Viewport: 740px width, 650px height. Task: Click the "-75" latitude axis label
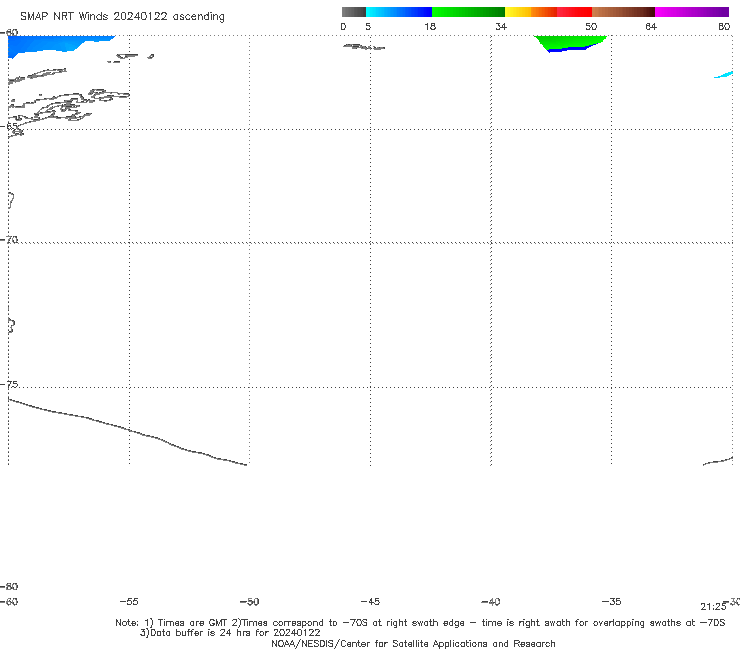pyautogui.click(x=9, y=384)
